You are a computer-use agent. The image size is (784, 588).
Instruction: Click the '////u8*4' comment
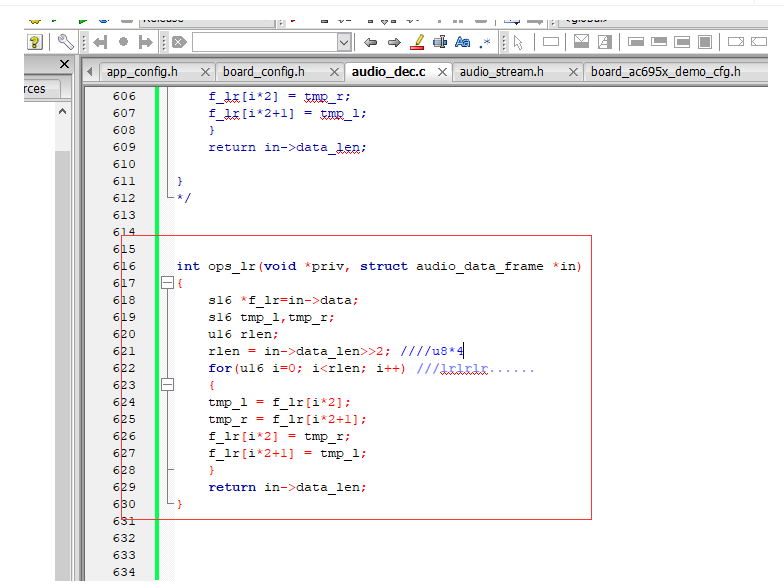432,351
